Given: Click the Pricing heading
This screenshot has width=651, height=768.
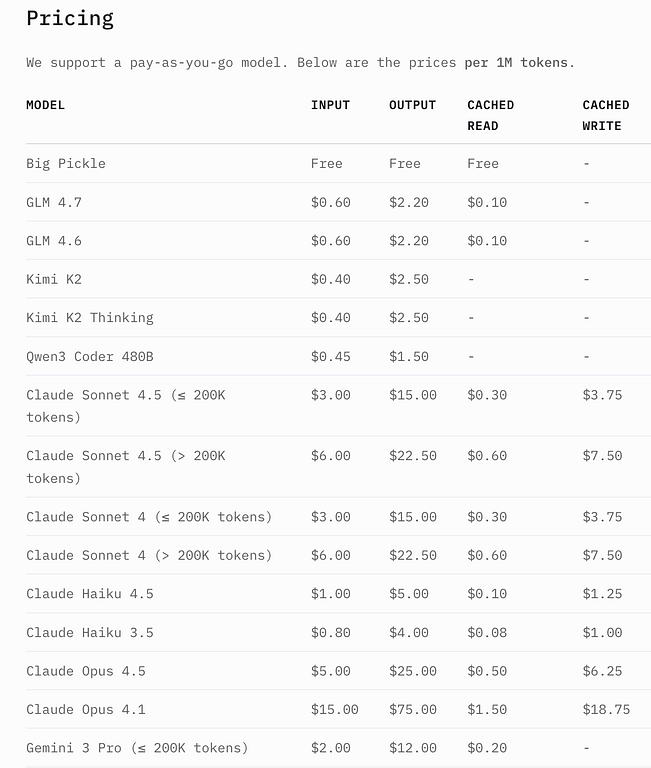Looking at the screenshot, I should (x=70, y=18).
